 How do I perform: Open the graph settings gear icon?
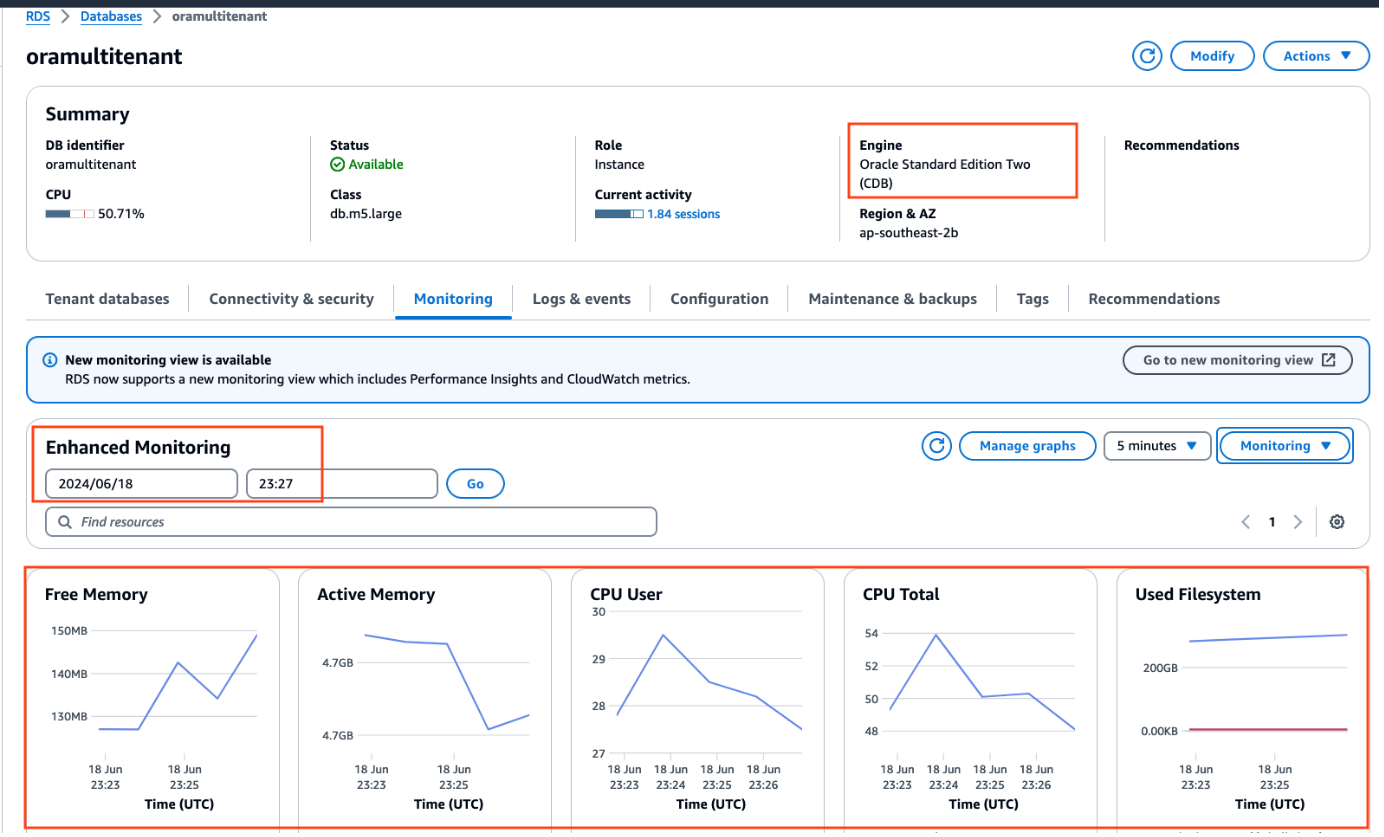tap(1337, 522)
